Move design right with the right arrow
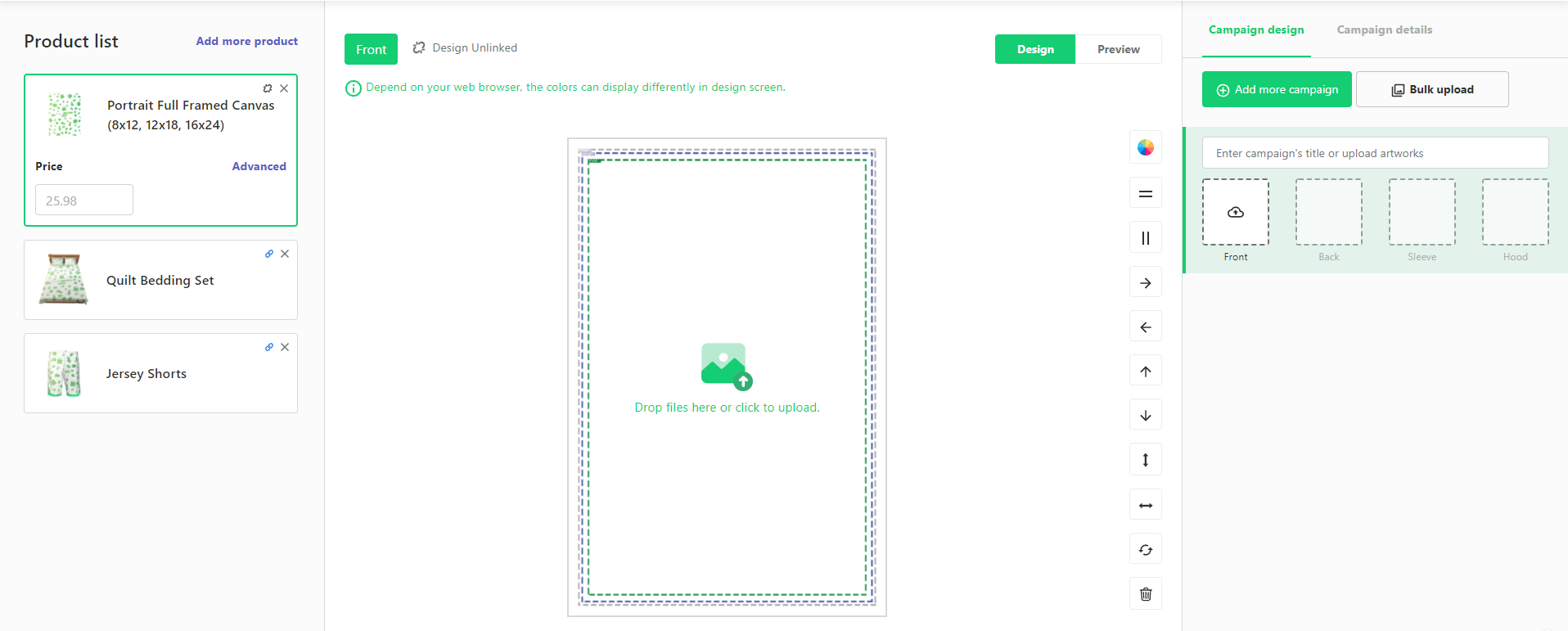The image size is (1568, 631). point(1146,283)
